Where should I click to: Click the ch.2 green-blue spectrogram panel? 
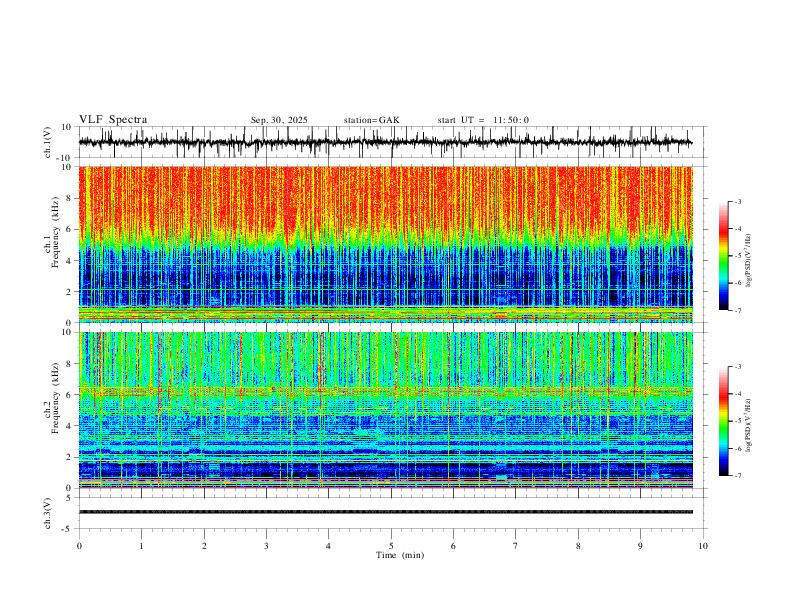click(385, 410)
